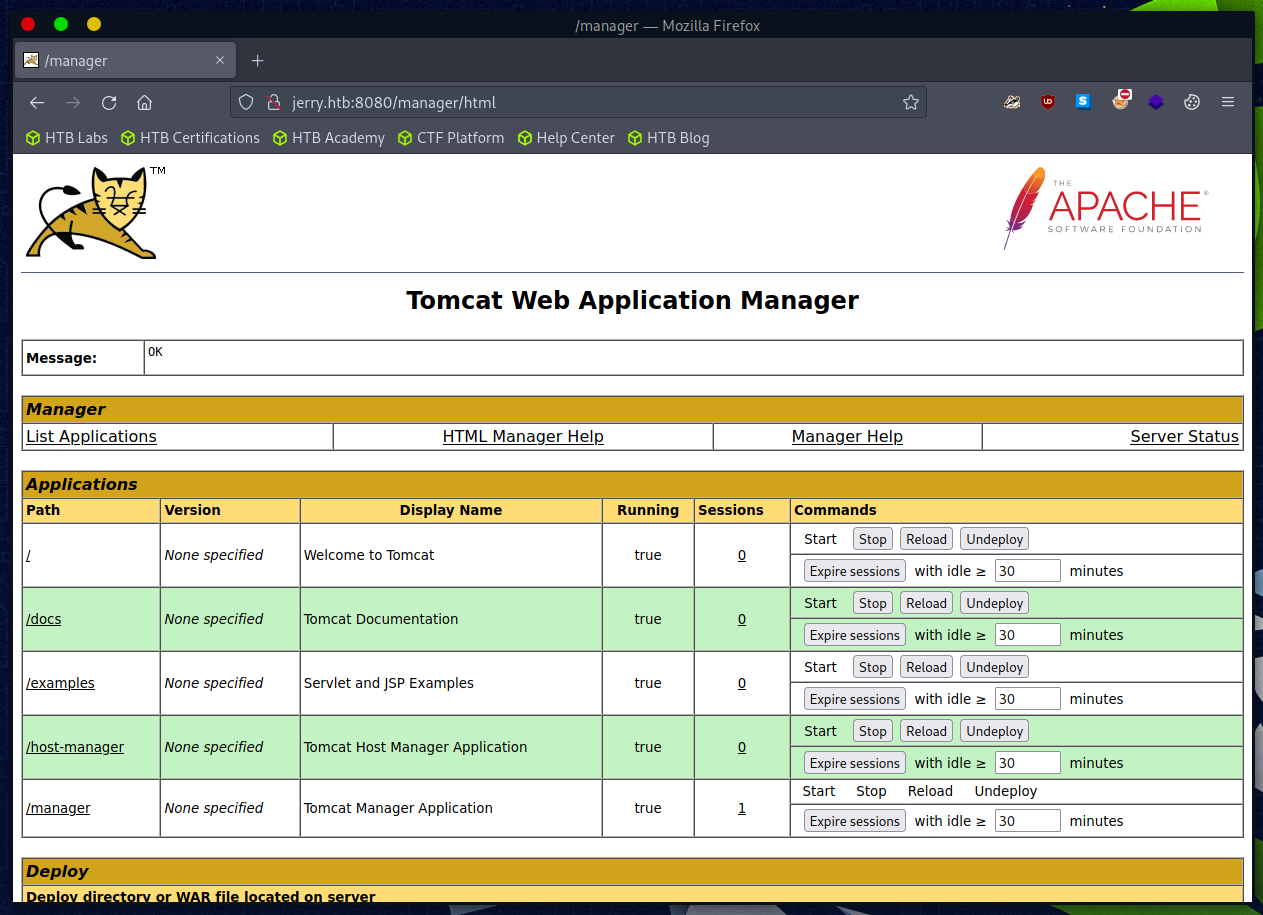Reload the page with the refresh icon
Image resolution: width=1263 pixels, height=915 pixels.
(109, 102)
